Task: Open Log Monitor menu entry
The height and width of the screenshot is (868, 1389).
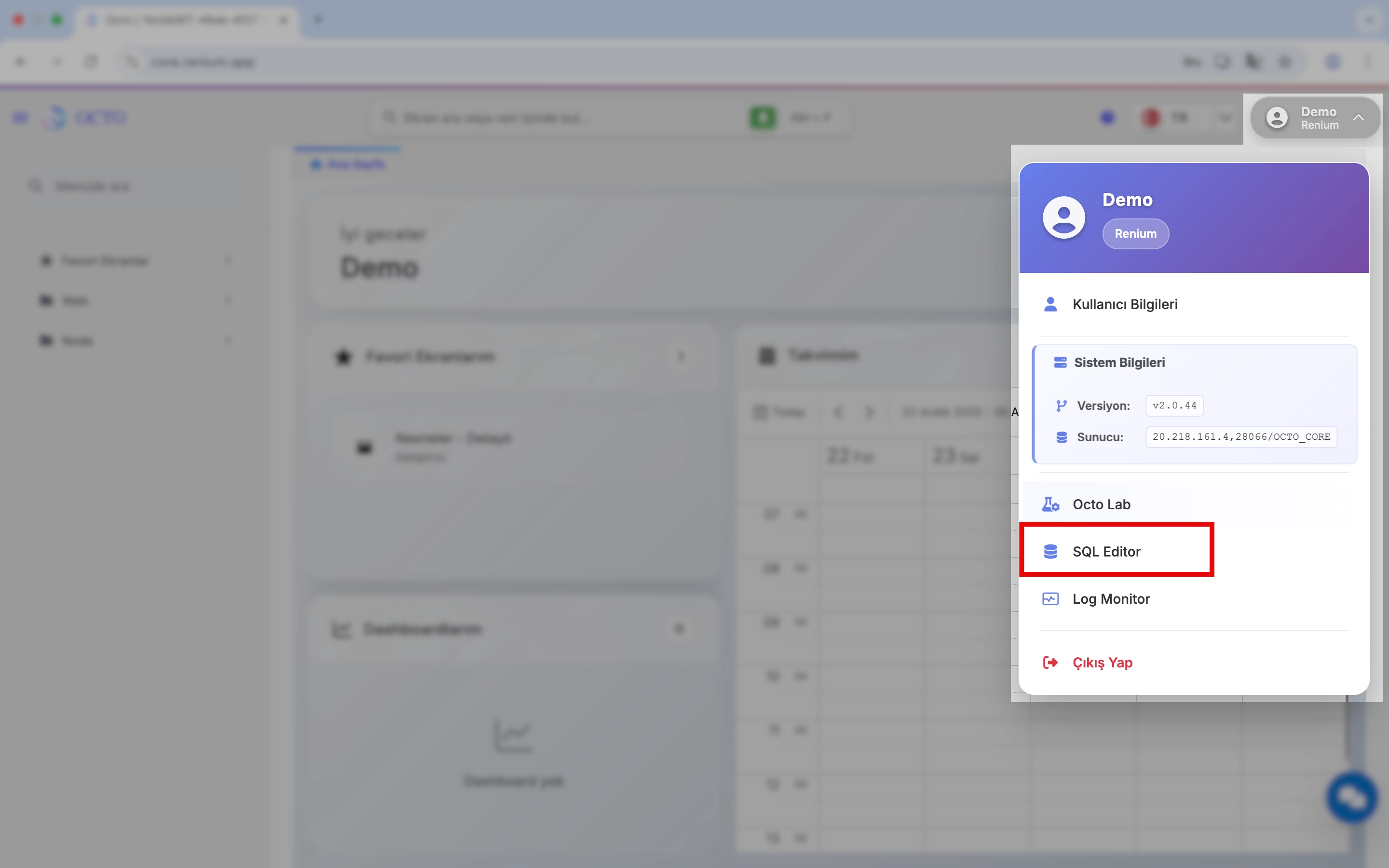Action: click(x=1111, y=599)
